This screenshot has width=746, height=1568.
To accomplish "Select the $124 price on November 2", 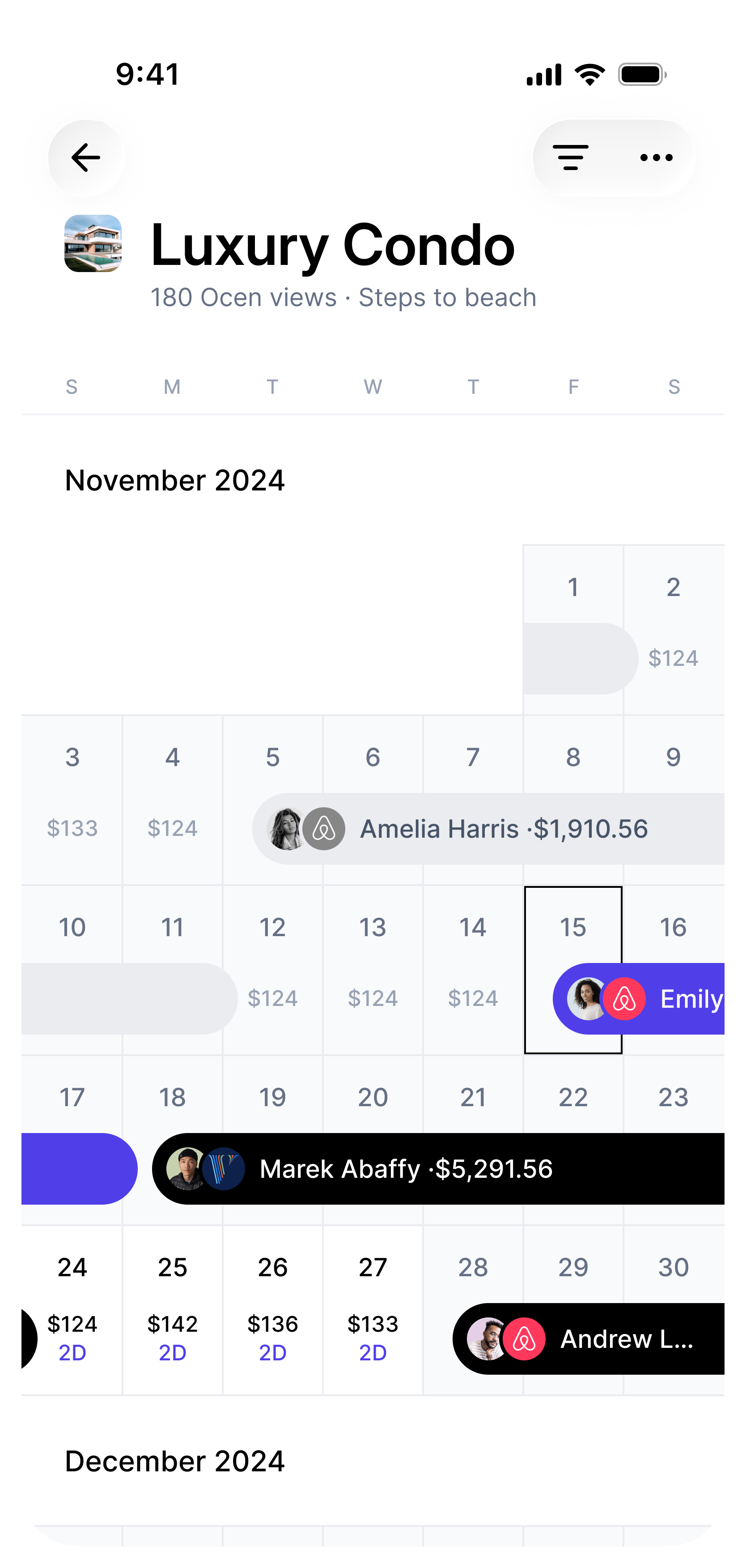I will (673, 657).
